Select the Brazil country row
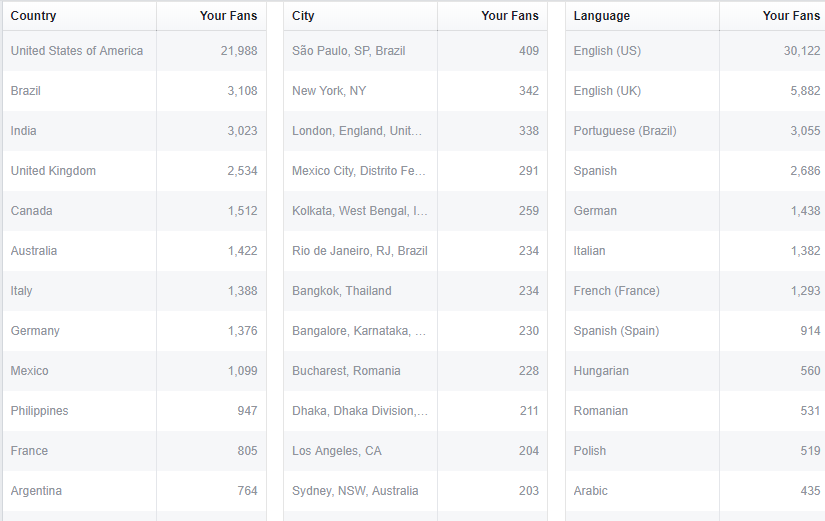The image size is (825, 521). 26,91
